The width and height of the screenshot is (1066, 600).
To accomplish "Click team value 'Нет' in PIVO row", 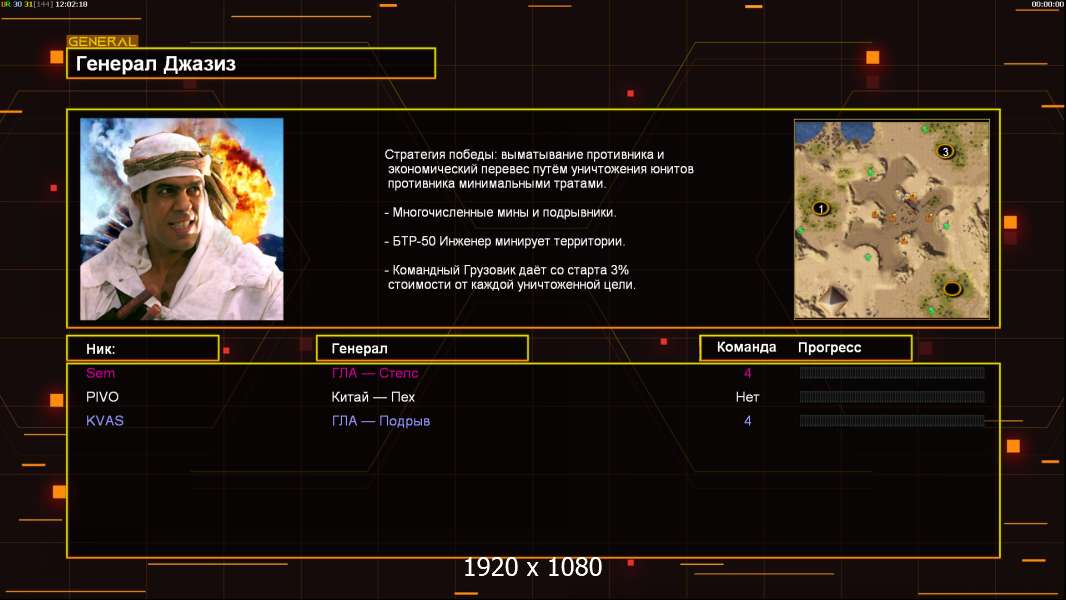I will click(748, 397).
